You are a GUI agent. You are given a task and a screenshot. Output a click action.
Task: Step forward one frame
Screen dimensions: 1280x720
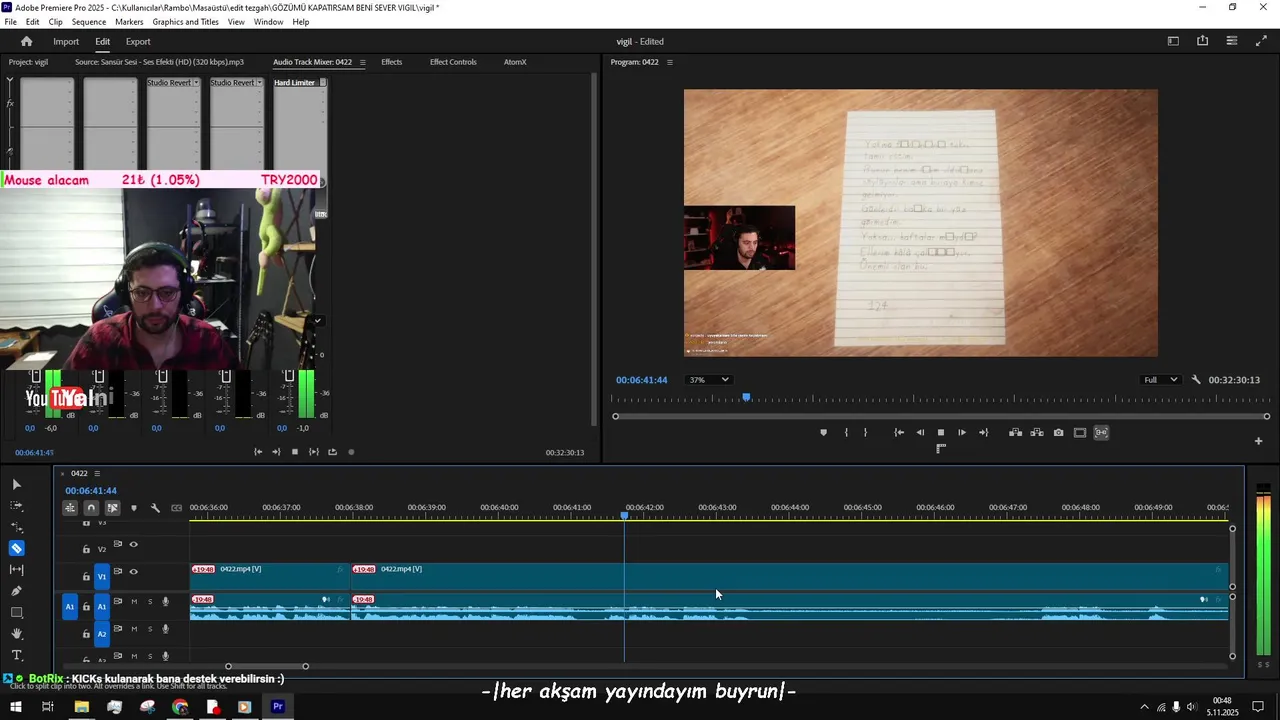[962, 433]
